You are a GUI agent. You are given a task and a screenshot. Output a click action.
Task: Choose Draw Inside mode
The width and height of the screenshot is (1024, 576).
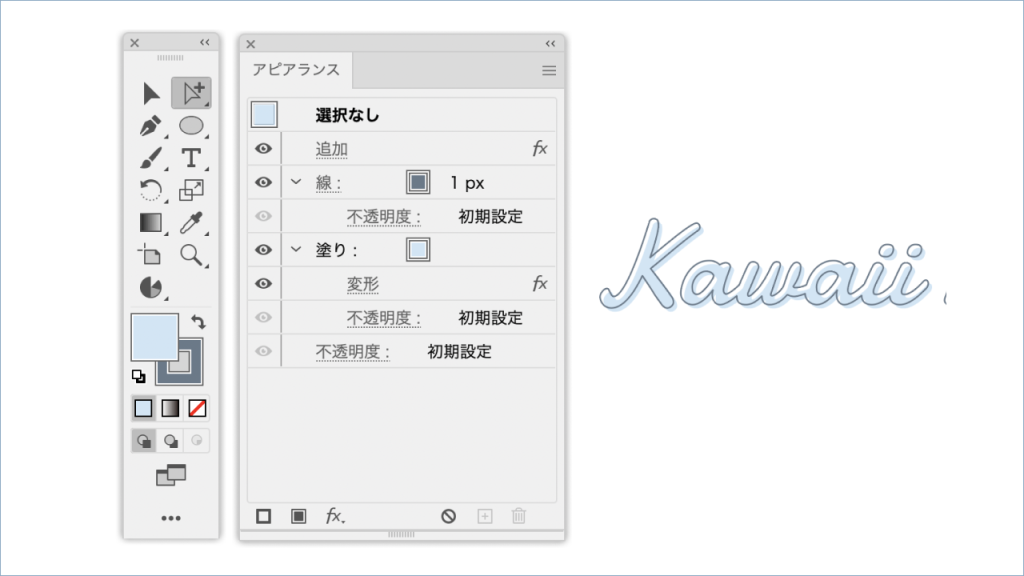[x=197, y=441]
